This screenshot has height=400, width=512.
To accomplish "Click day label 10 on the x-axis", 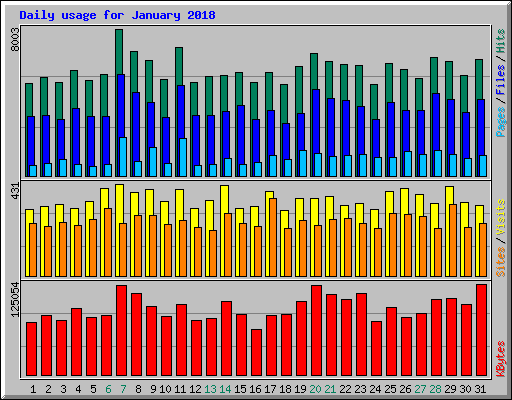I will coord(165,389).
